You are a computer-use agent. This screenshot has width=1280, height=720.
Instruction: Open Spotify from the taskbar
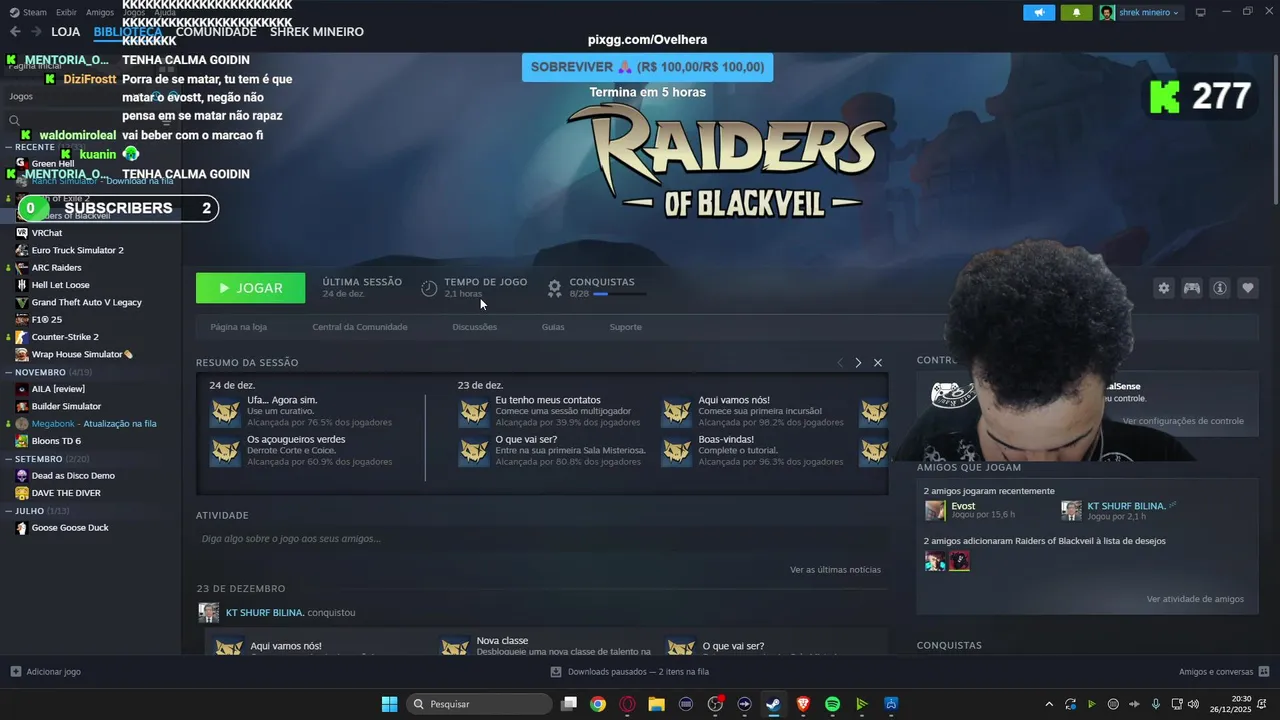[832, 704]
